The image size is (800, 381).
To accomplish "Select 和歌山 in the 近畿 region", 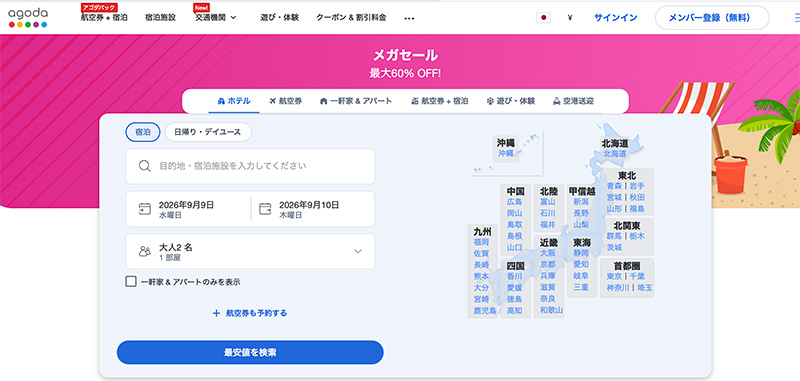I will (x=552, y=310).
